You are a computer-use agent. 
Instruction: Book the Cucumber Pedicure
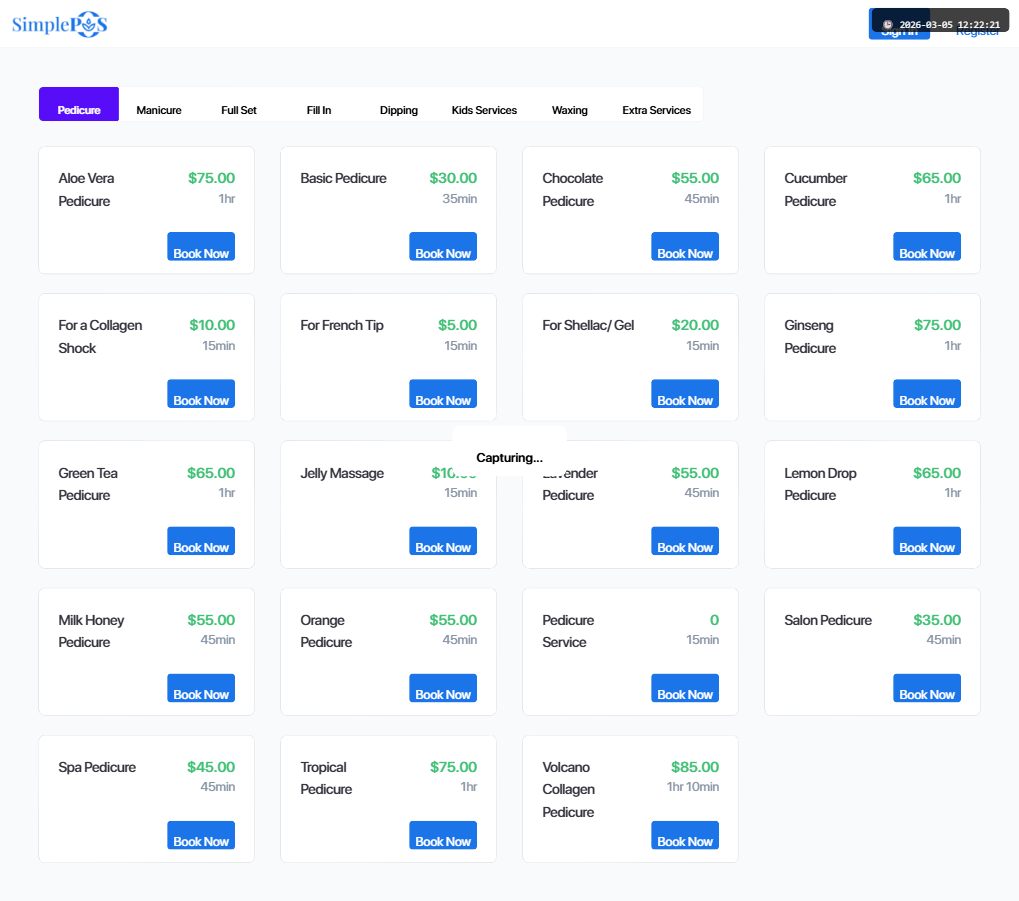tap(927, 246)
